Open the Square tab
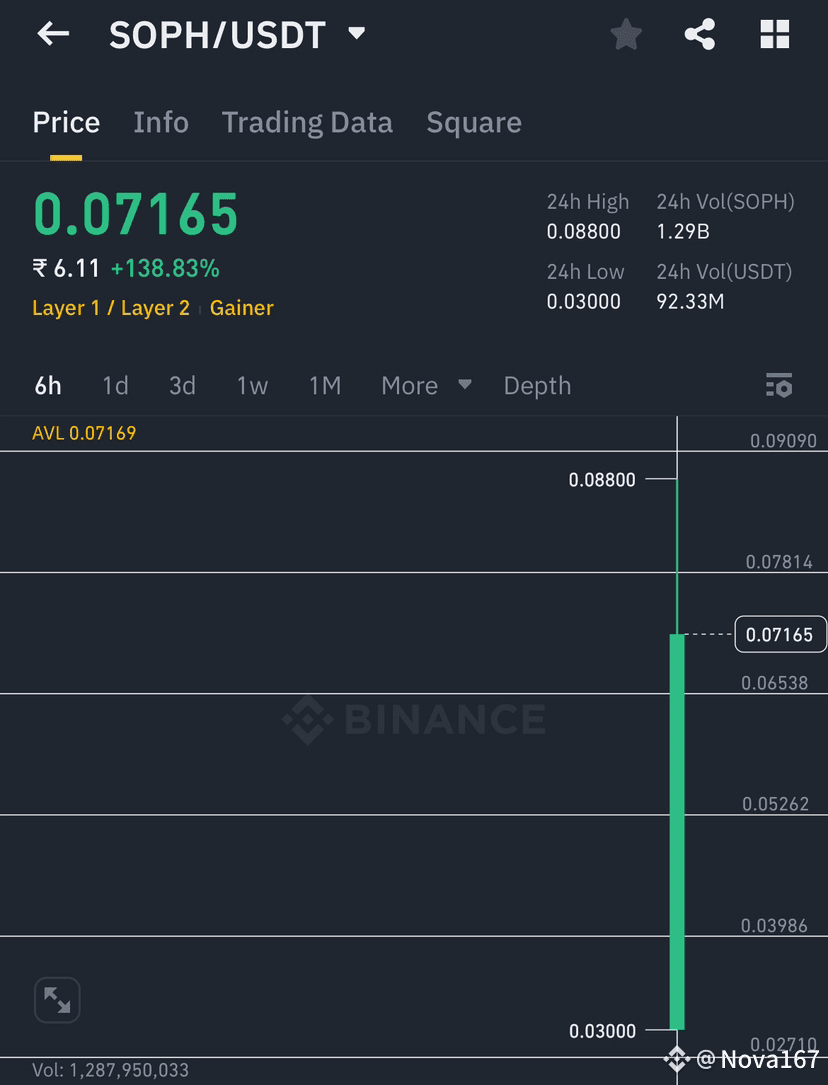This screenshot has height=1085, width=828. (x=474, y=122)
